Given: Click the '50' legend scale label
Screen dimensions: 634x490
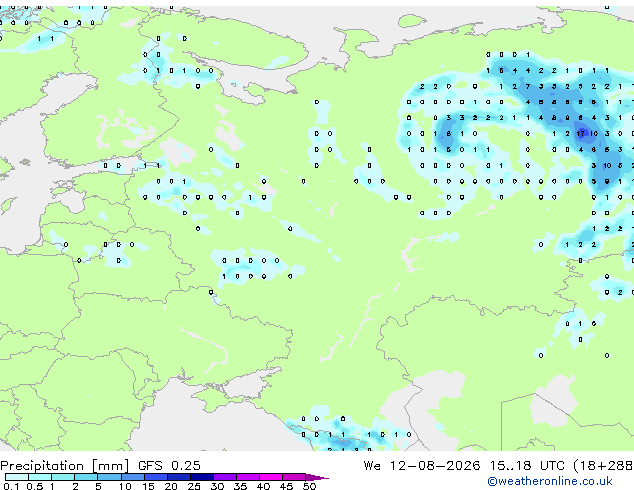Looking at the screenshot, I should coord(309,486).
